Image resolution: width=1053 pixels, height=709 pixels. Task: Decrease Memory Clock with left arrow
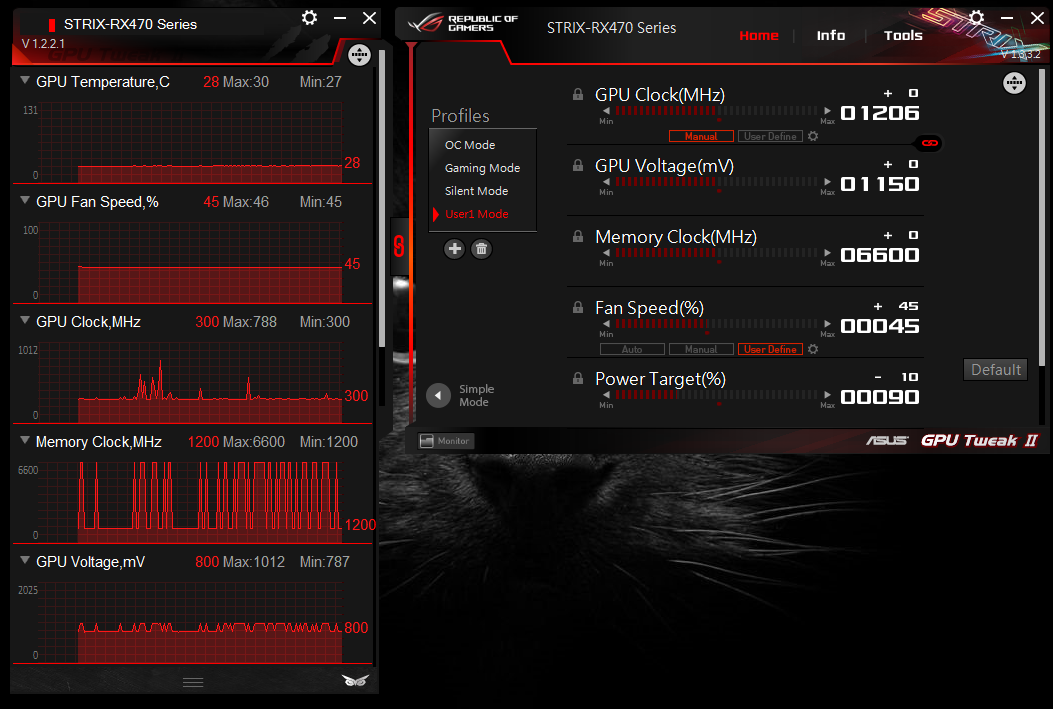606,253
